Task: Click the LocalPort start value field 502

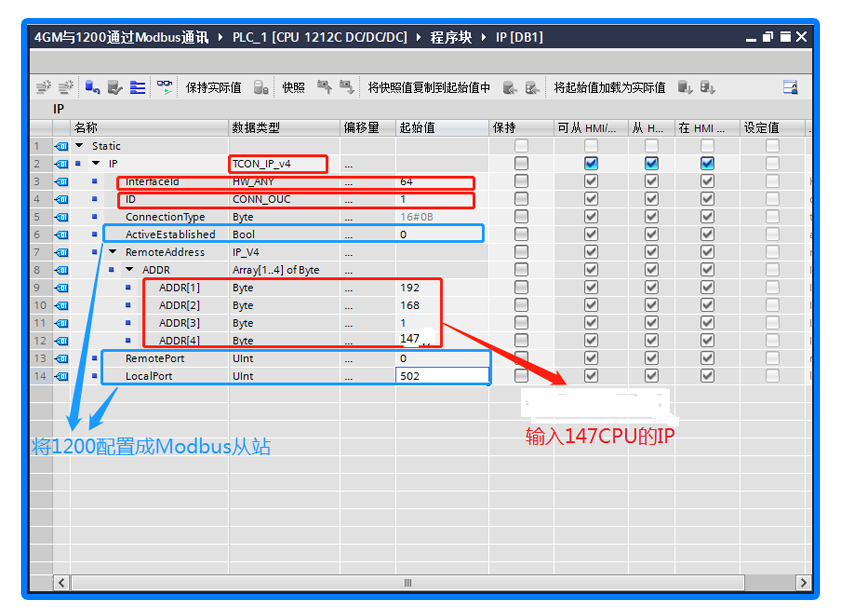Action: click(442, 376)
